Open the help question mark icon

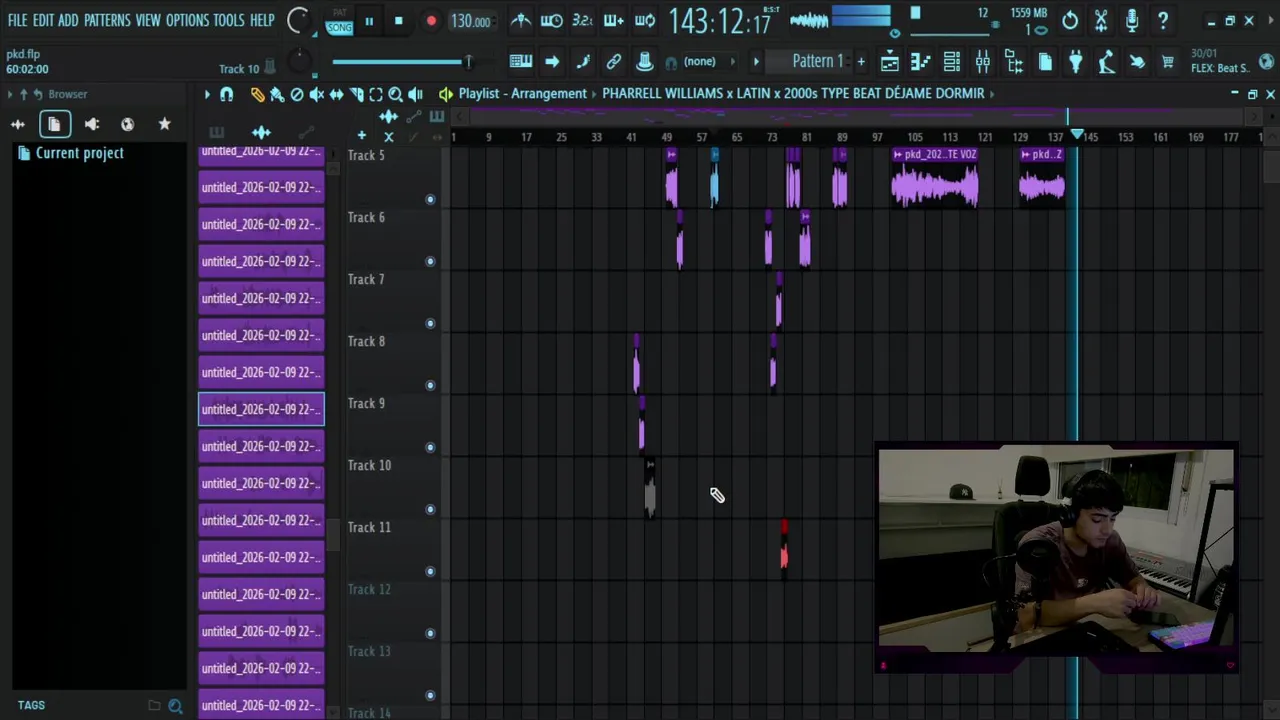click(1163, 20)
